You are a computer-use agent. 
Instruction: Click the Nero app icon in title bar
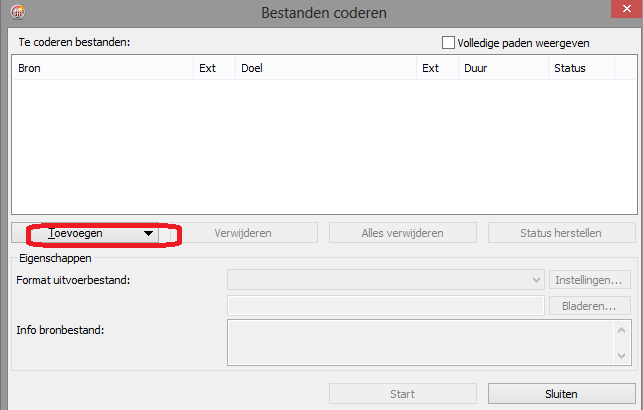coord(18,11)
